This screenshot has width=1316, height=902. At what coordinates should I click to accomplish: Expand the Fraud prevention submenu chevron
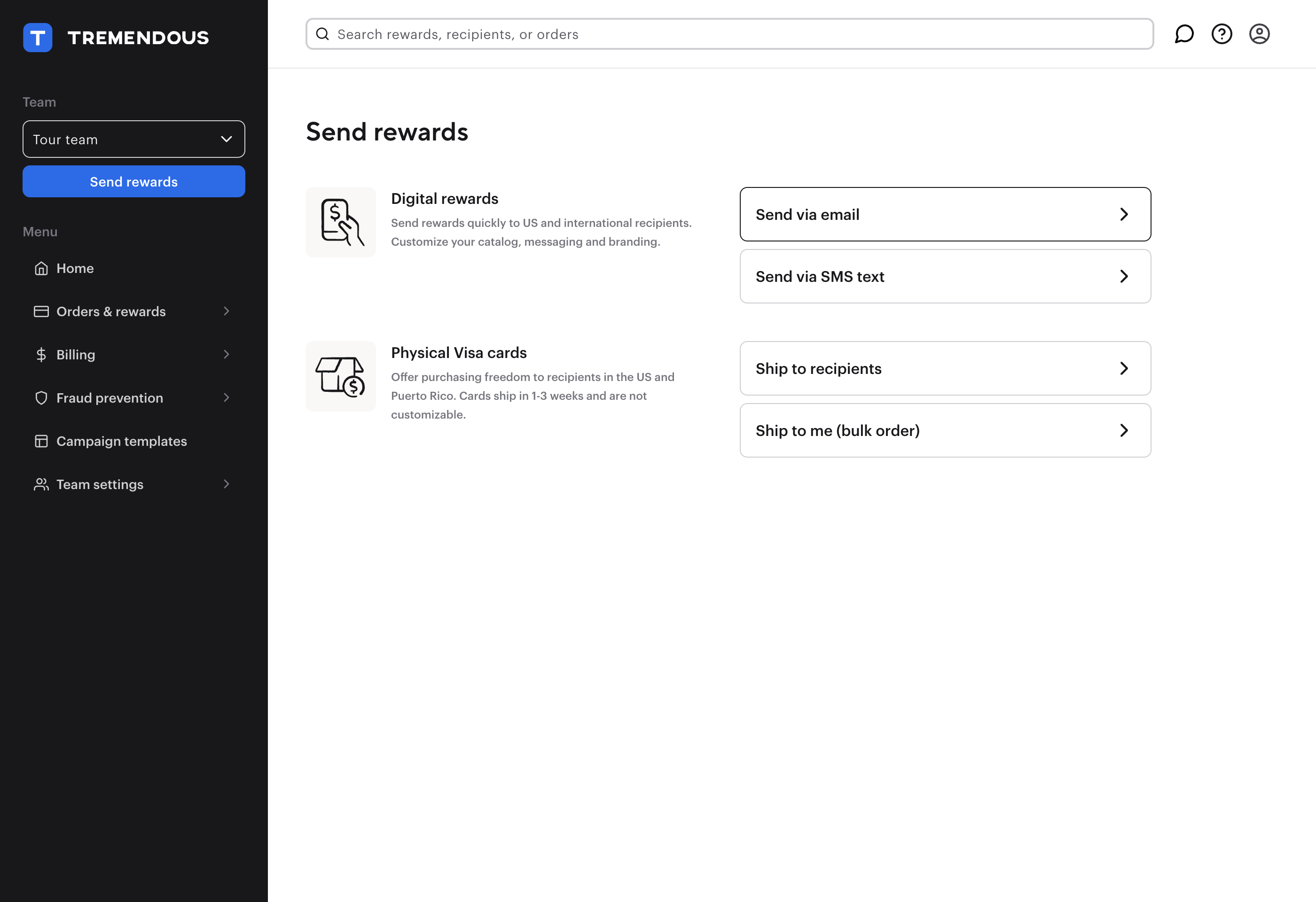pos(227,398)
